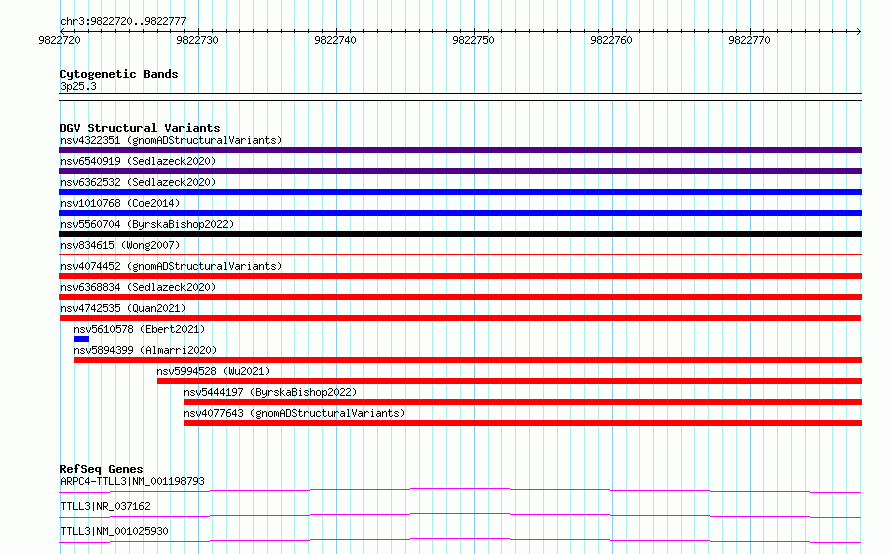Click the blue bar under nsv6362532
The height and width of the screenshot is (554, 890).
(x=460, y=192)
